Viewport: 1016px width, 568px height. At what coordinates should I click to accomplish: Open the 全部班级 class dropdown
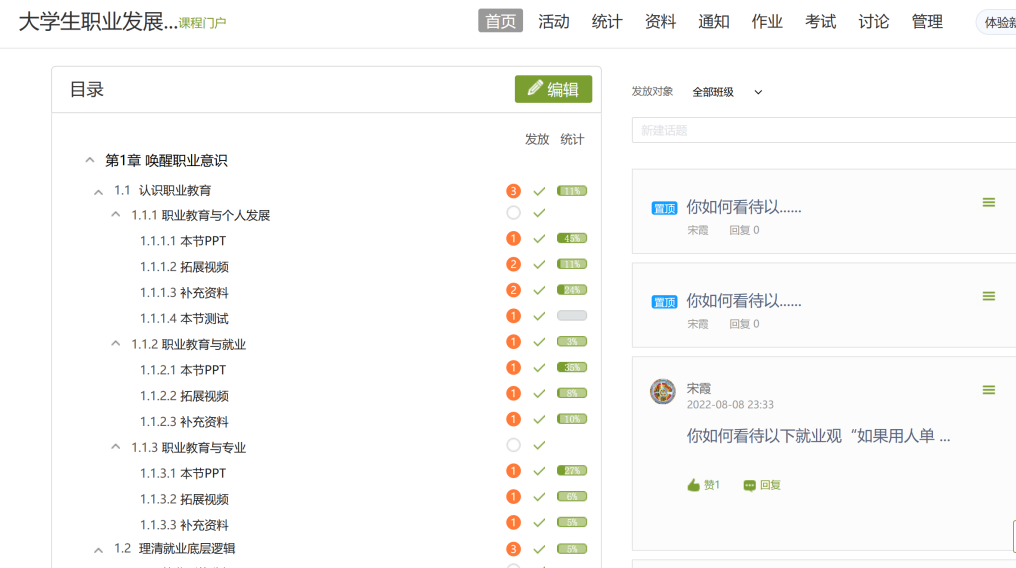point(727,92)
